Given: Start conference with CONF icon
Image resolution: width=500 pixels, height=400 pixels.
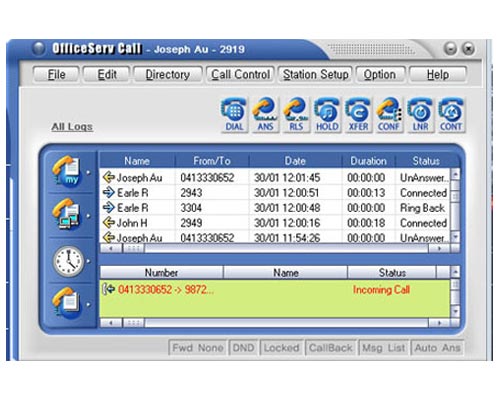Looking at the screenshot, I should coord(389,115).
